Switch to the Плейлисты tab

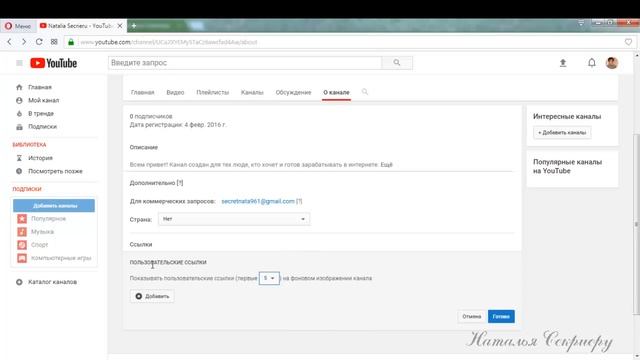click(x=213, y=92)
